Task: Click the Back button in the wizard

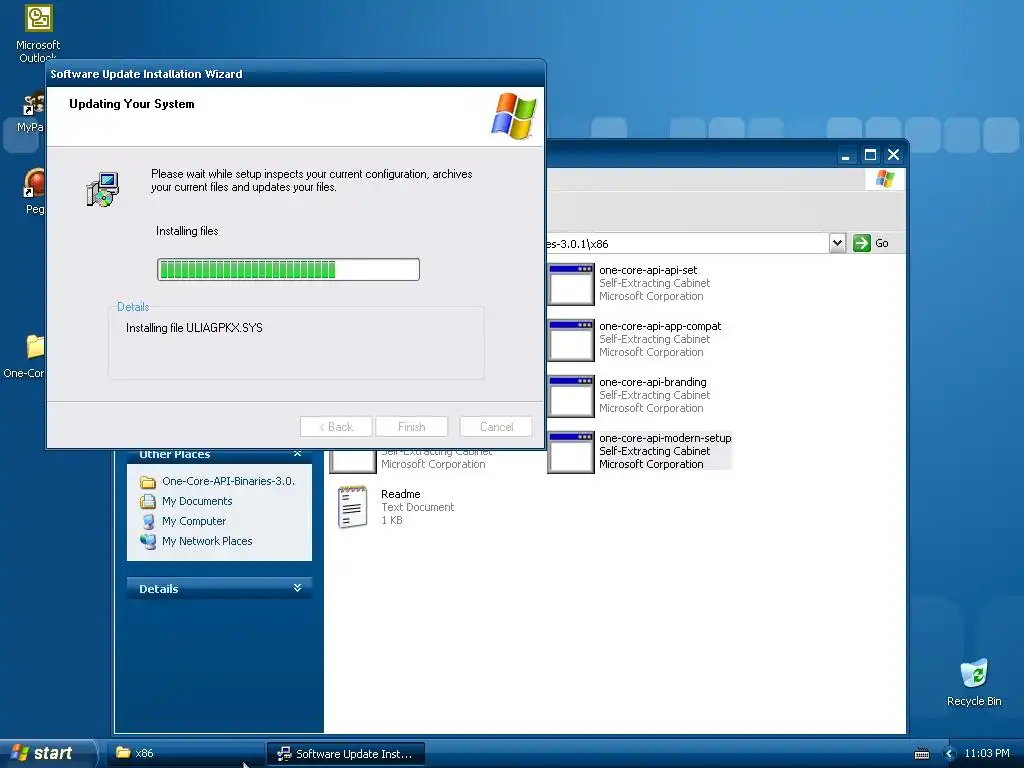Action: point(336,426)
